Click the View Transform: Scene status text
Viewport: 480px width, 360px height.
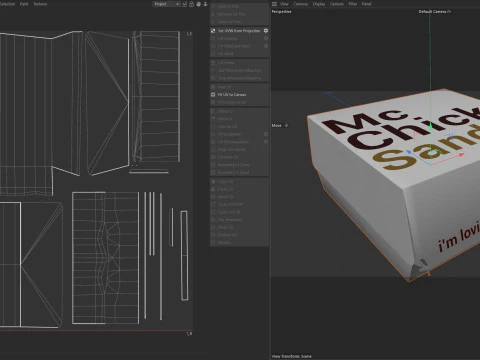291,356
